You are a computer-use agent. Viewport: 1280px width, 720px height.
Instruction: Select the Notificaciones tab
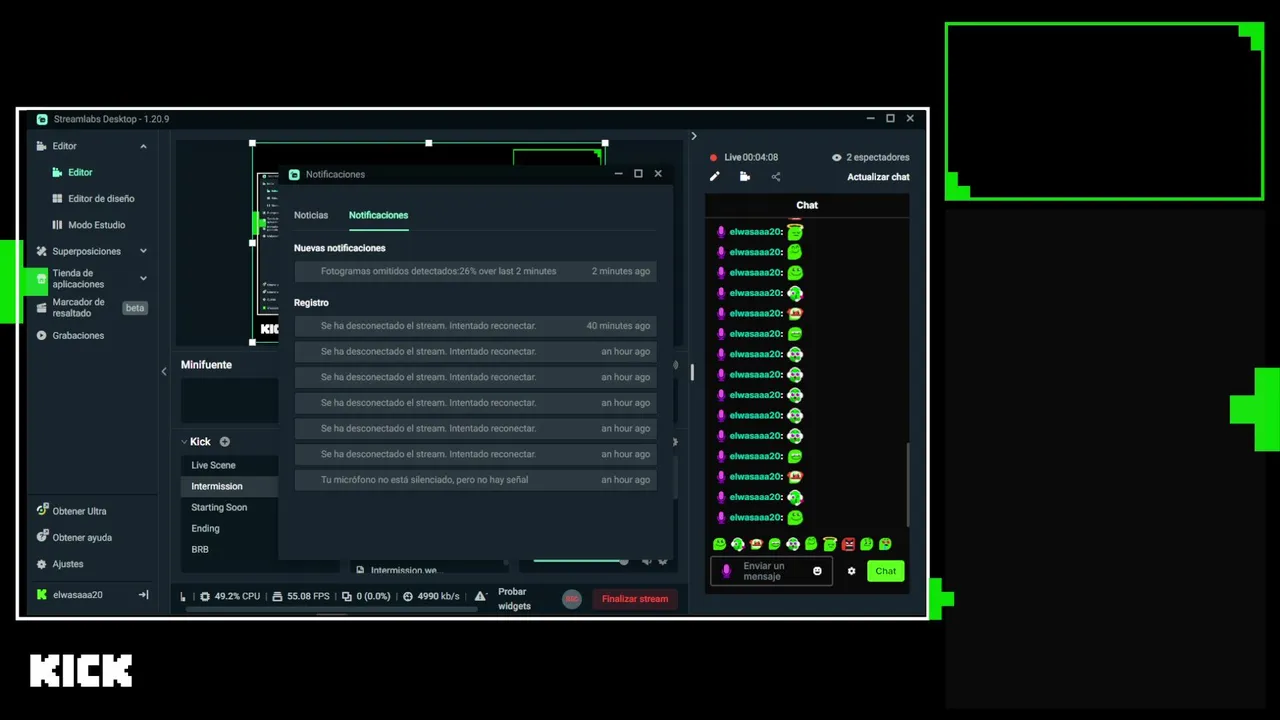pyautogui.click(x=378, y=215)
